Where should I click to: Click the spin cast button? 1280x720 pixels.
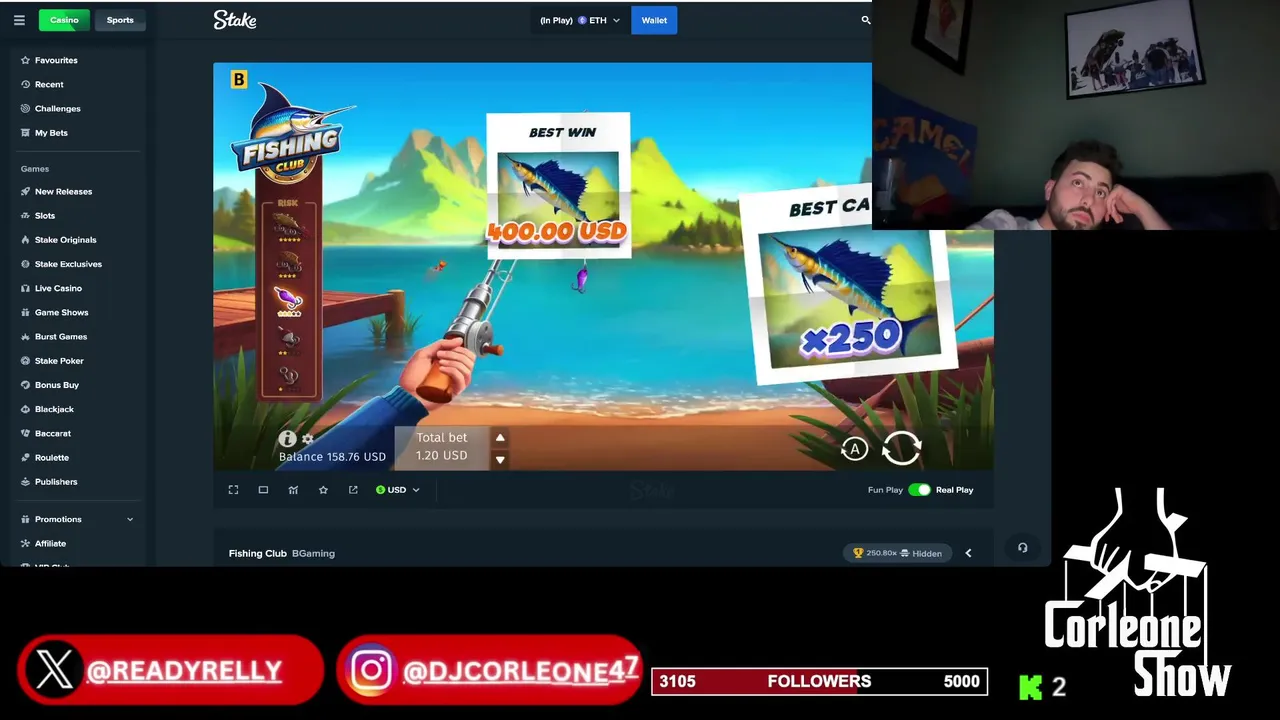[x=902, y=448]
